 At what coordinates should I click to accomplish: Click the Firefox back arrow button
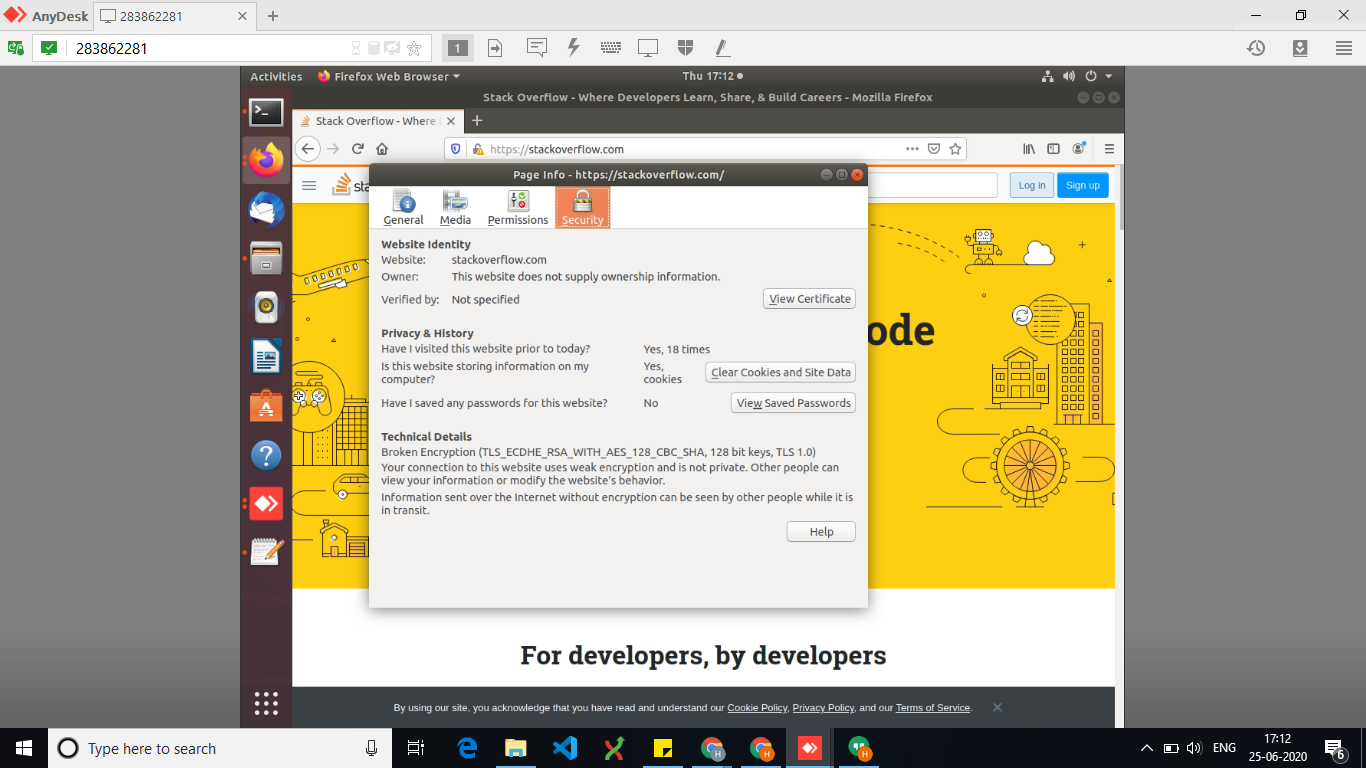click(308, 149)
